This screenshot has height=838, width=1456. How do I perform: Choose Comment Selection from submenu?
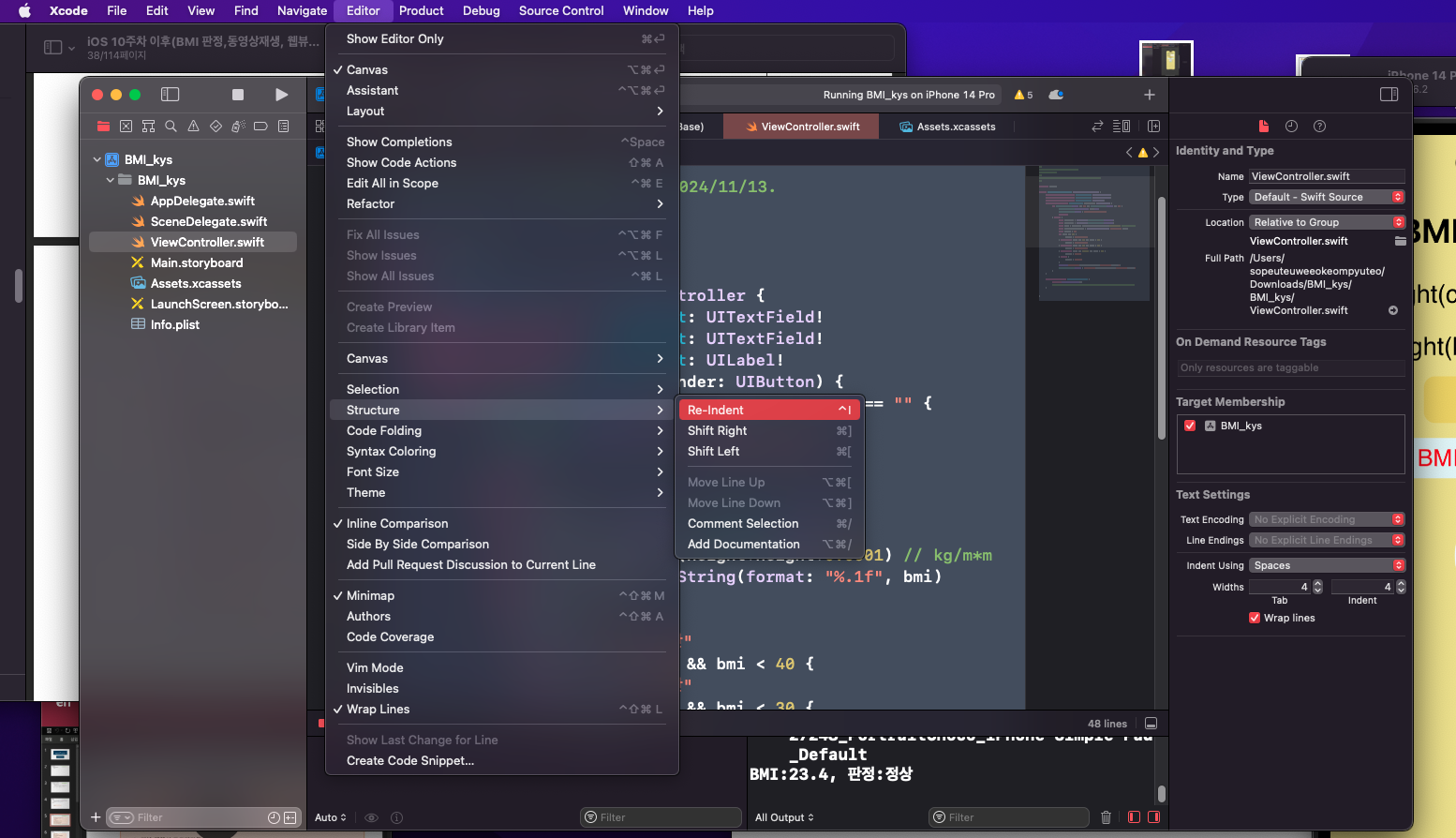pyautogui.click(x=769, y=523)
